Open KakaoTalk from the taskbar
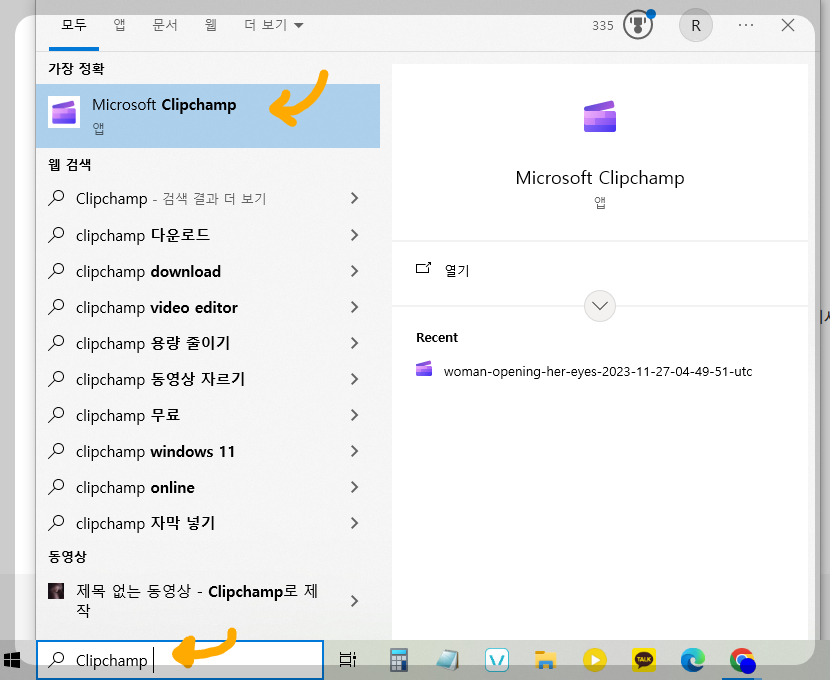830x680 pixels. point(644,659)
